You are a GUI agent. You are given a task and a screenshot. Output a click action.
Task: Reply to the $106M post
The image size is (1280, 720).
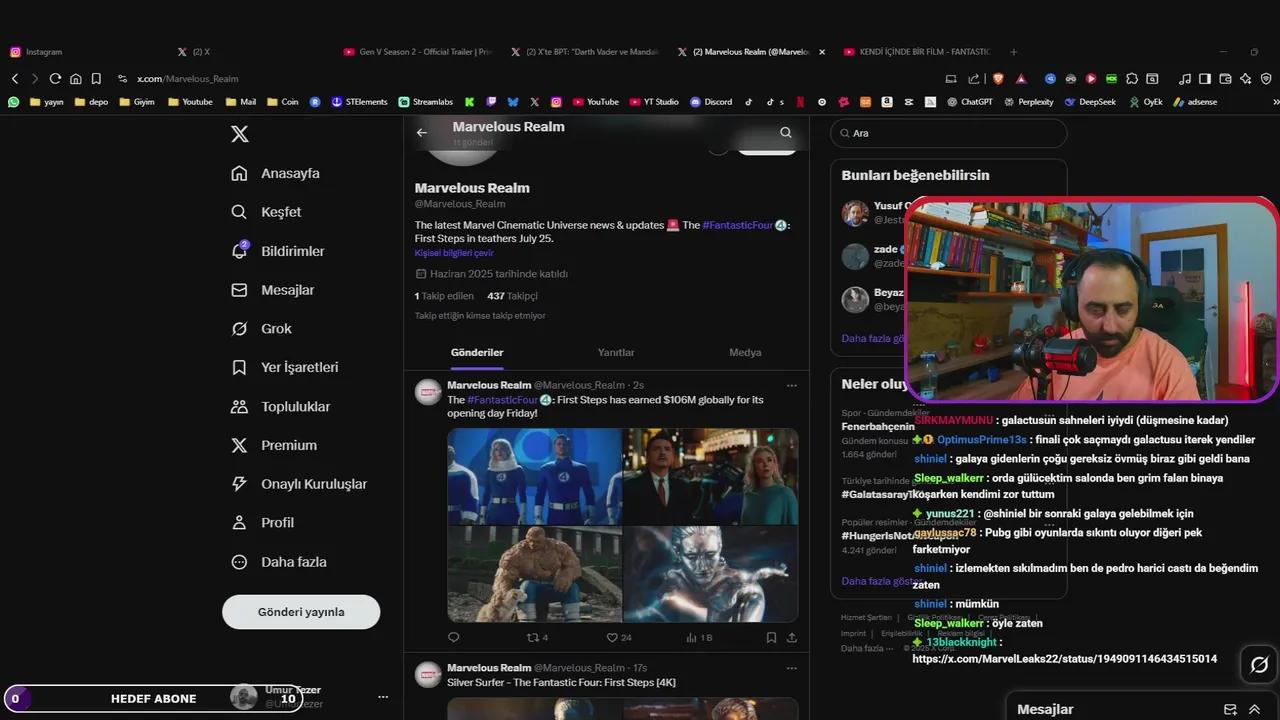click(454, 637)
